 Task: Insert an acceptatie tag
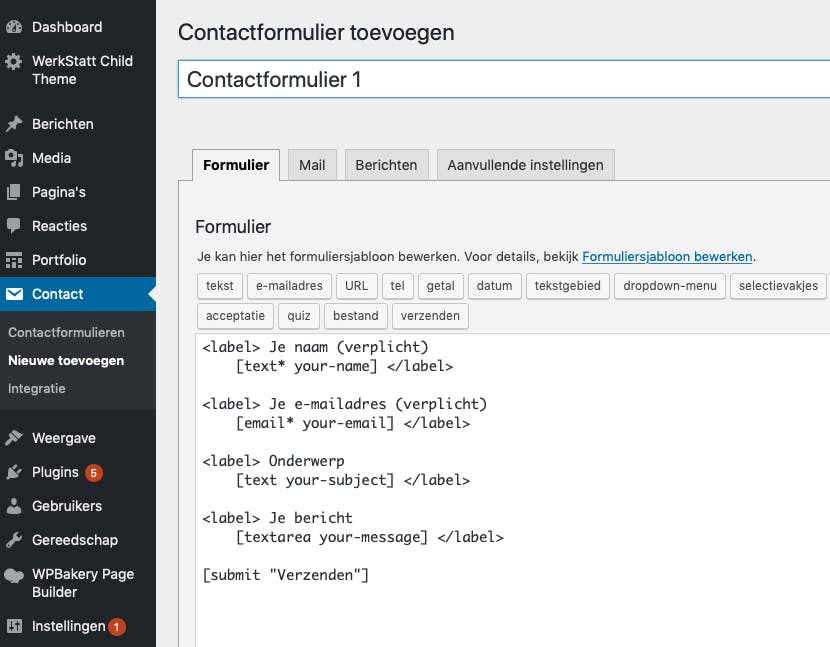point(235,316)
